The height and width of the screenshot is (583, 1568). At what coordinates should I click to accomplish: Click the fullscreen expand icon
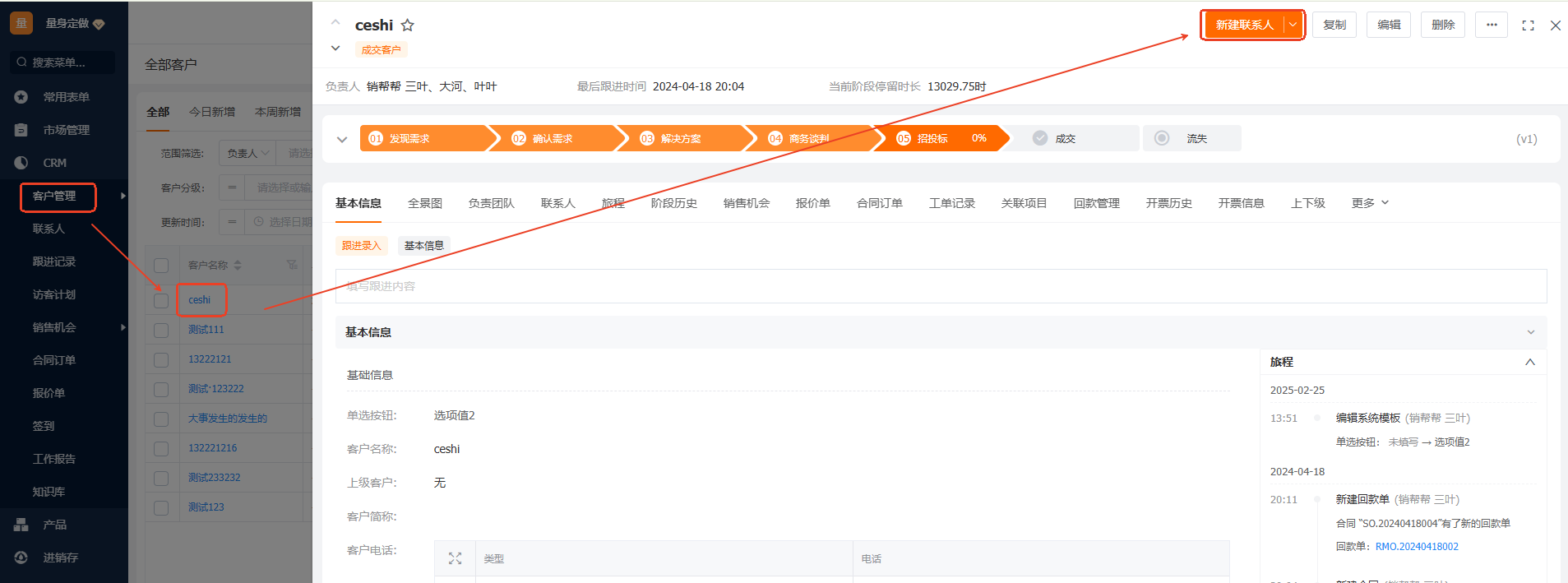pos(1528,25)
